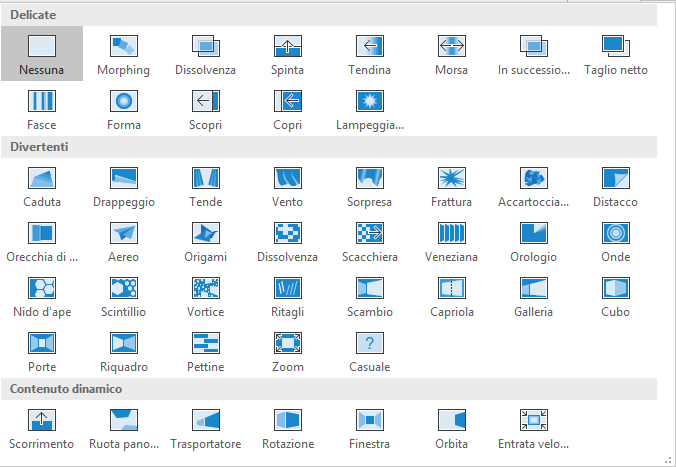
Task: Pick the Capriola transition
Action: [451, 296]
